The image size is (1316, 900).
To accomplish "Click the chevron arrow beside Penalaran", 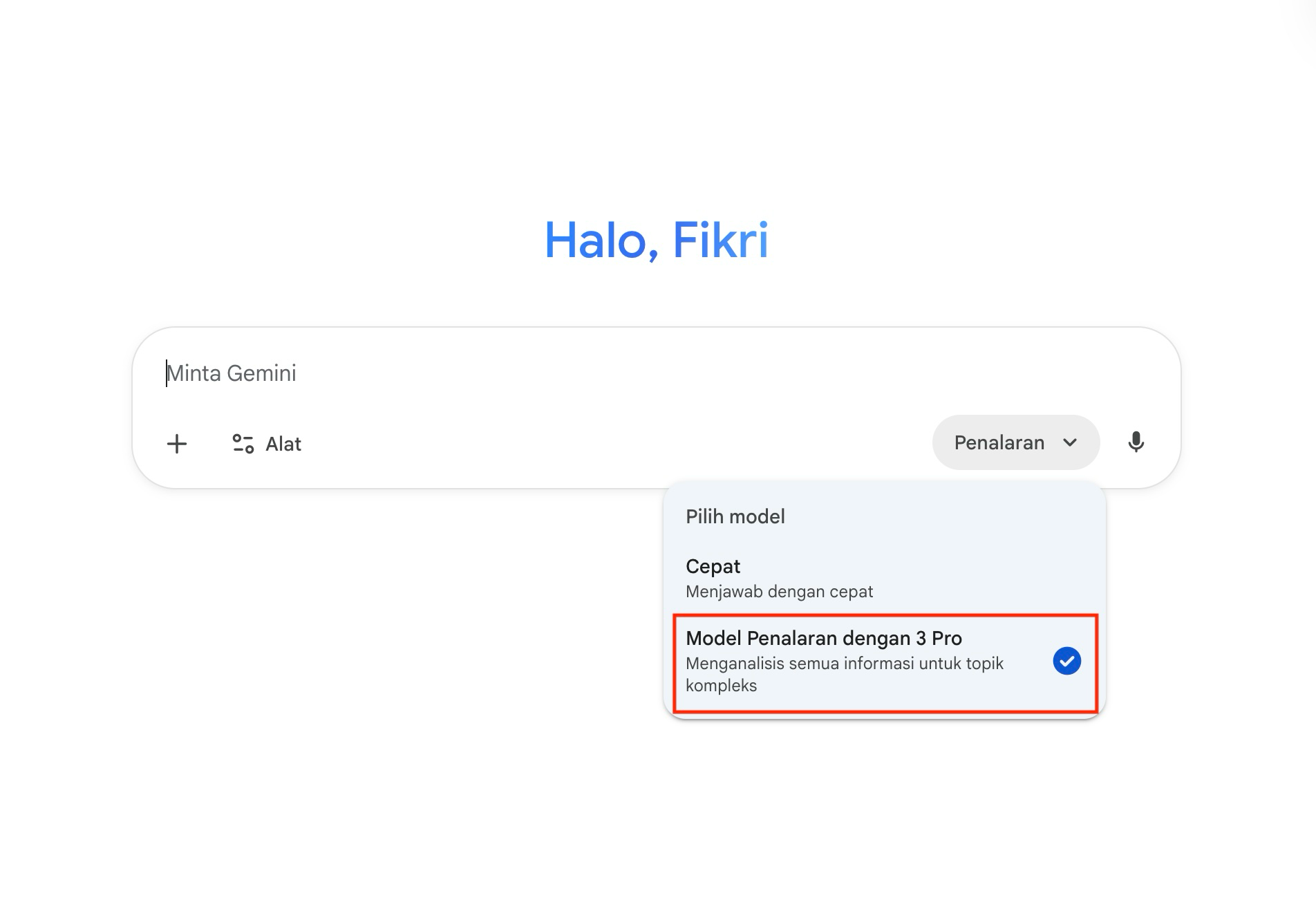I will [1070, 442].
